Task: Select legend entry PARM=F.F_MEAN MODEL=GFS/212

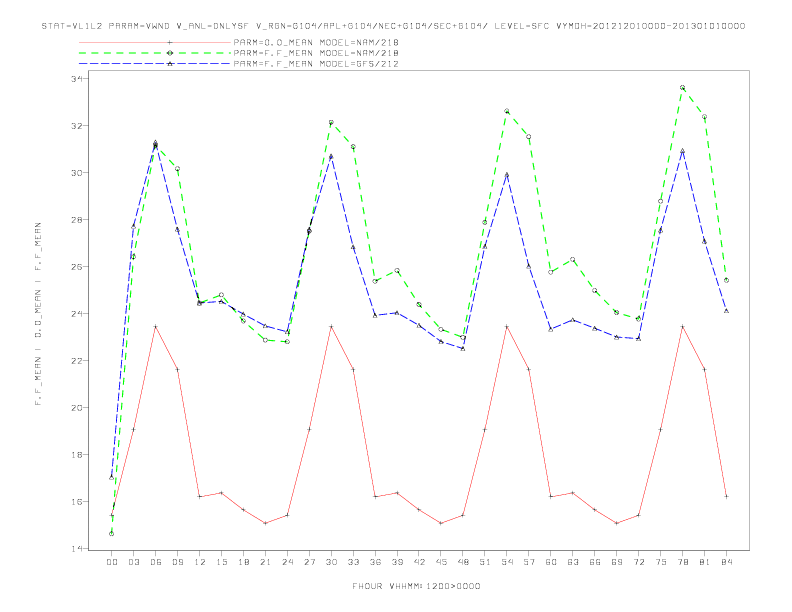Action: pyautogui.click(x=316, y=64)
